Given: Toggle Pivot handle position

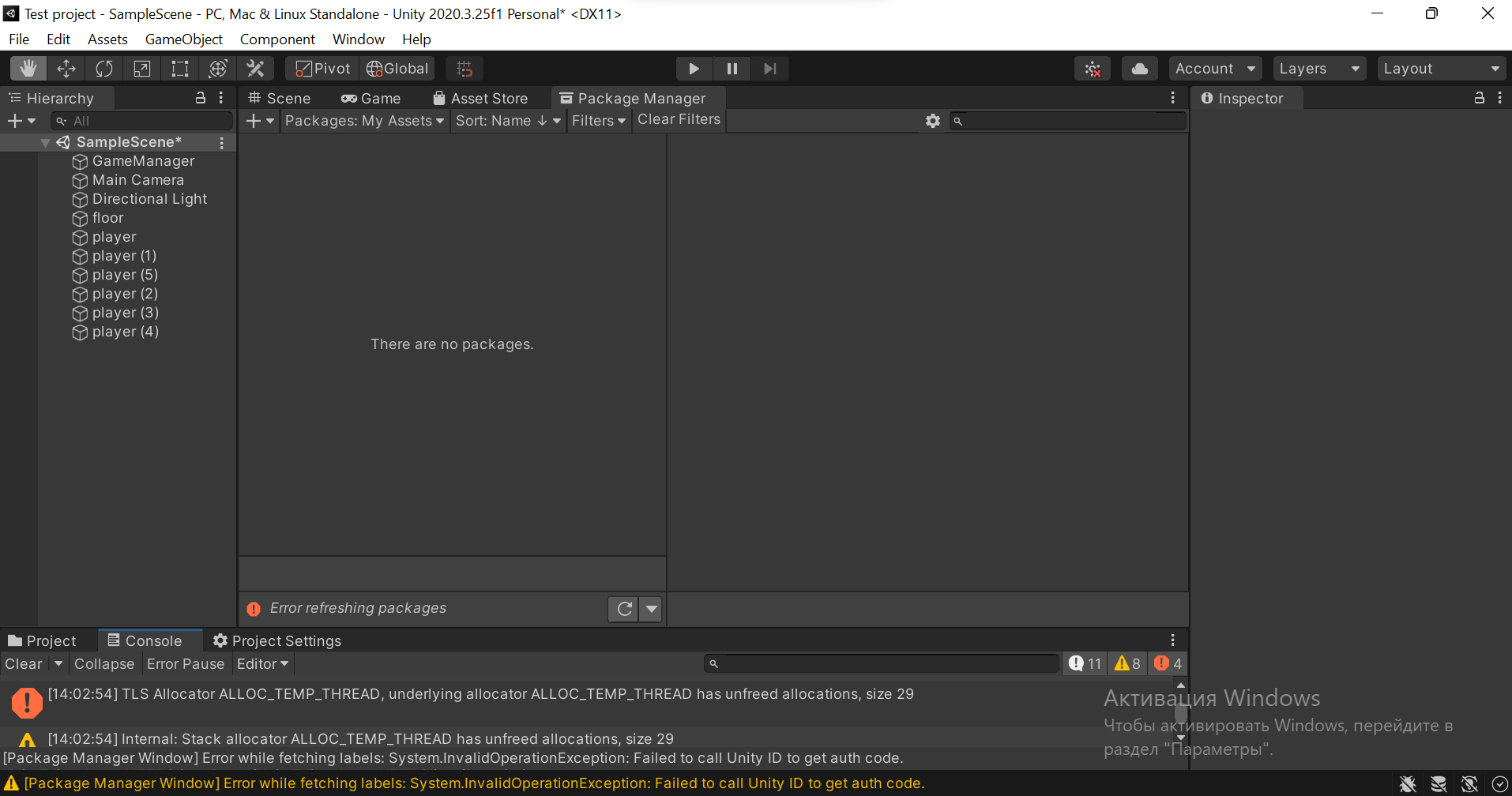Looking at the screenshot, I should 322,69.
